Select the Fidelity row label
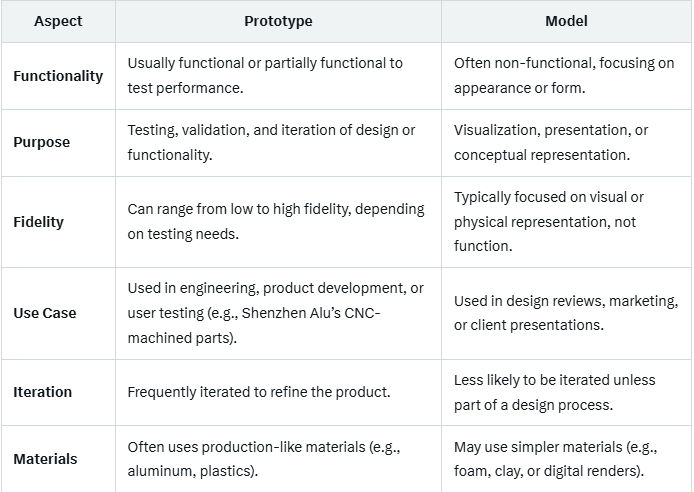694x492 pixels. click(41, 222)
